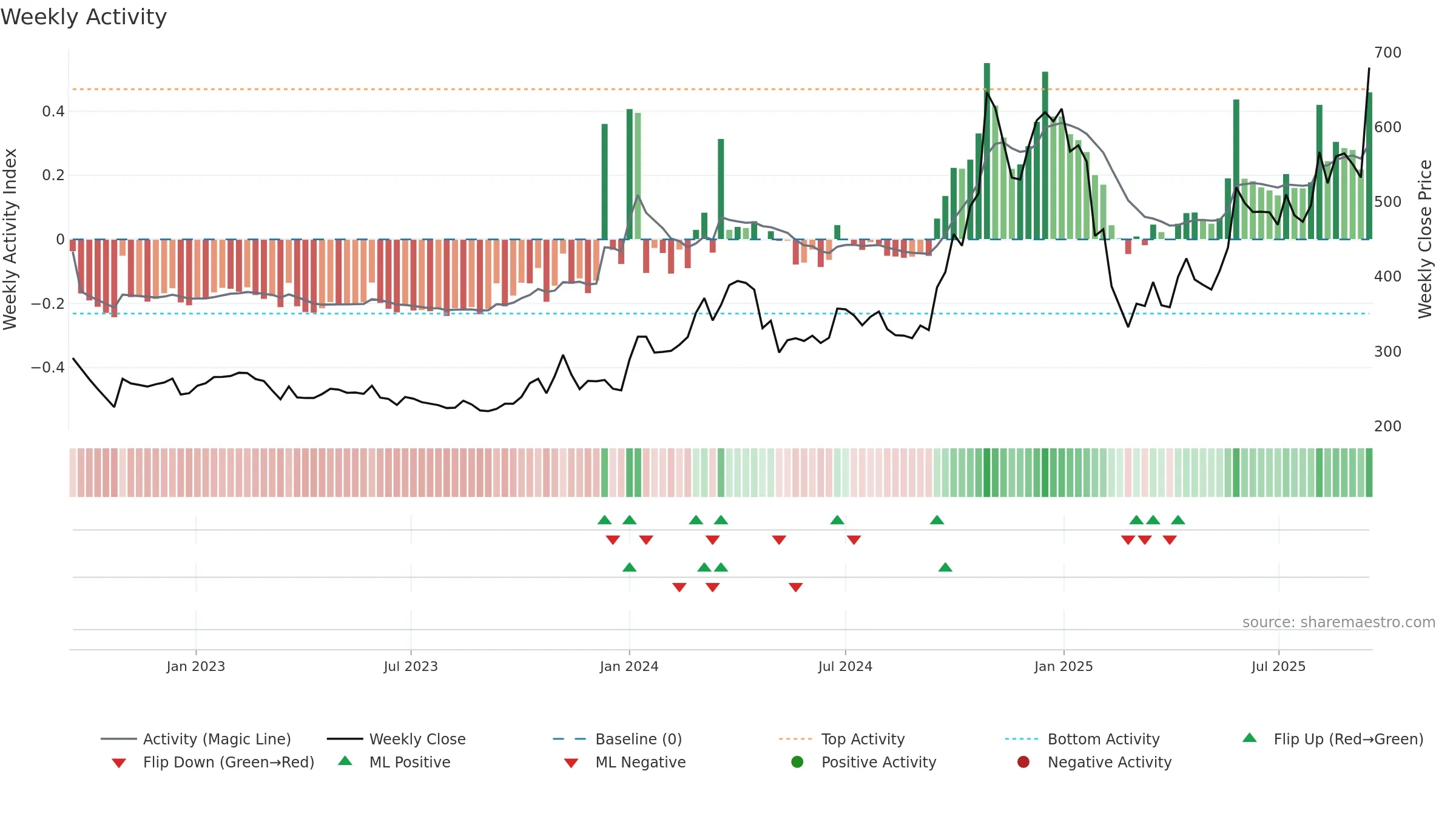Click the −0.2 activity axis tick
Image resolution: width=1456 pixels, height=819 pixels.
click(x=47, y=304)
